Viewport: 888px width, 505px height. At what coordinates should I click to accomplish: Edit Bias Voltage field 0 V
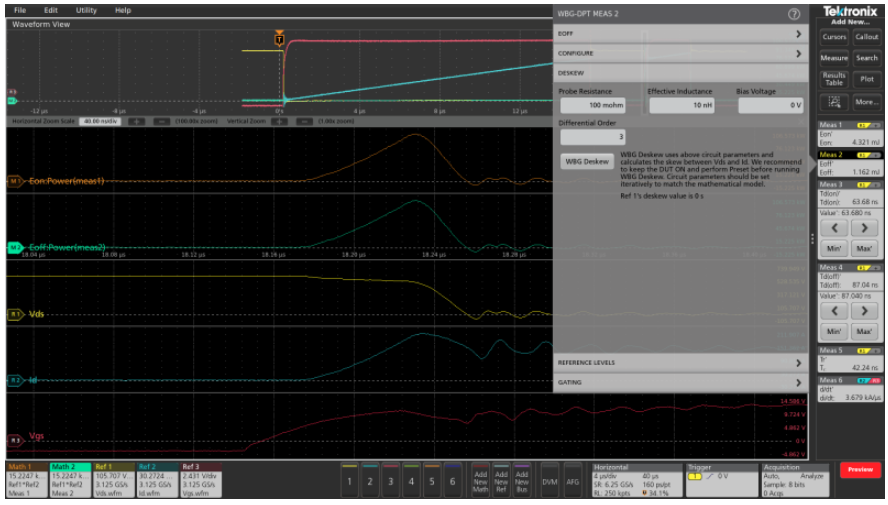coord(771,105)
